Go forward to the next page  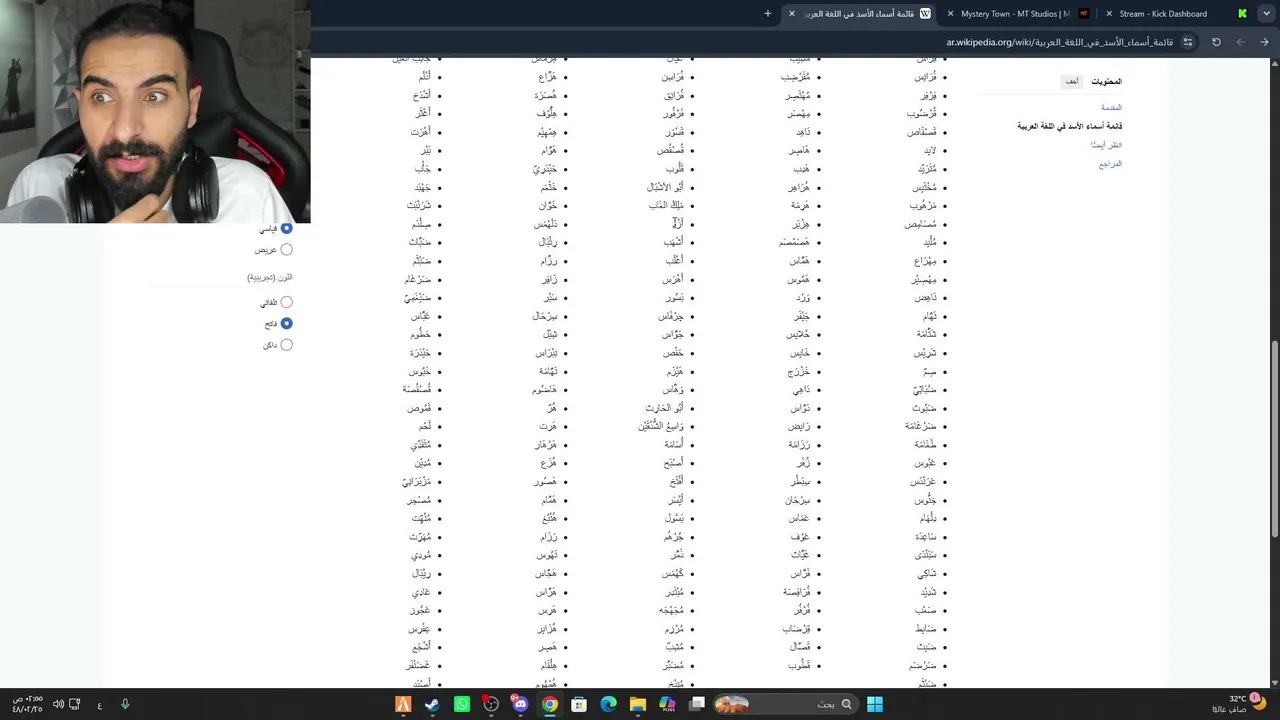(x=1241, y=42)
